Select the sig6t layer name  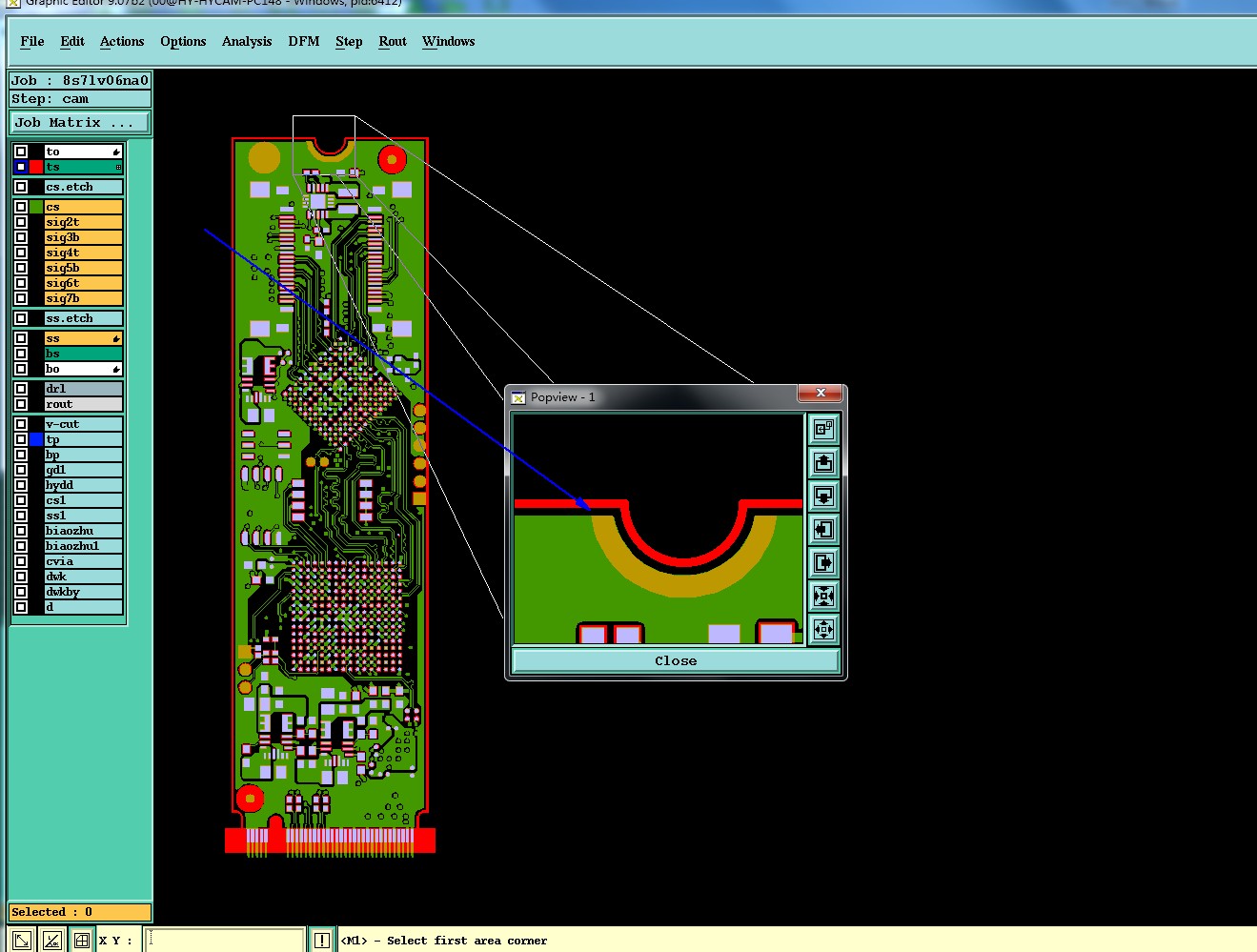(84, 283)
